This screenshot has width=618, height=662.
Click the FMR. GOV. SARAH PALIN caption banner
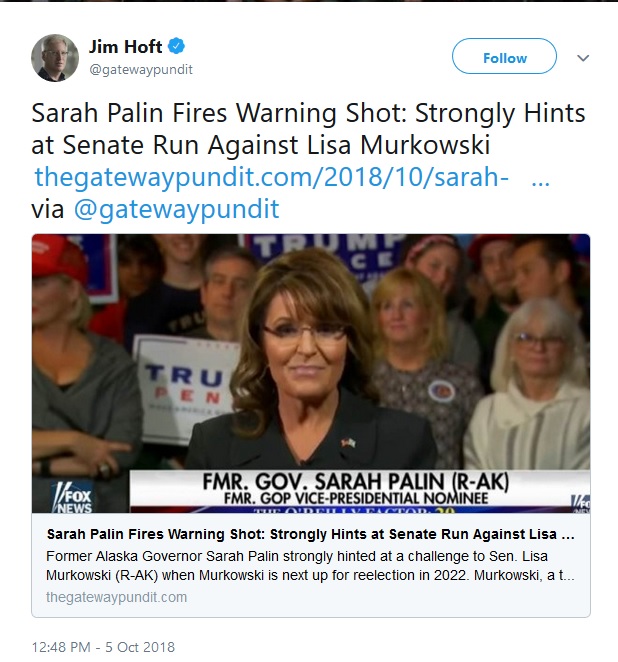pyautogui.click(x=359, y=489)
